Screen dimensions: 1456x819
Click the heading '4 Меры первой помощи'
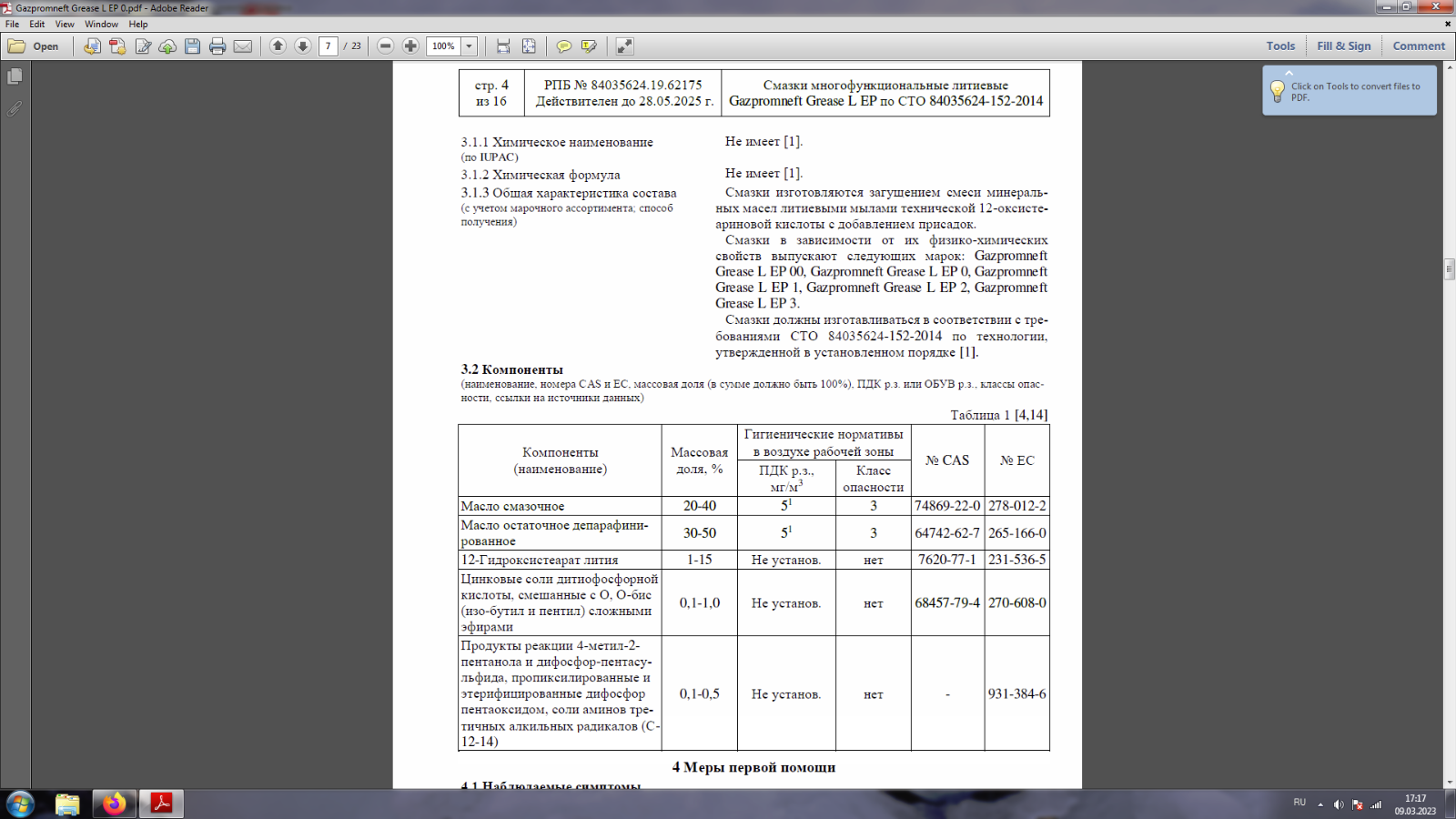753,767
